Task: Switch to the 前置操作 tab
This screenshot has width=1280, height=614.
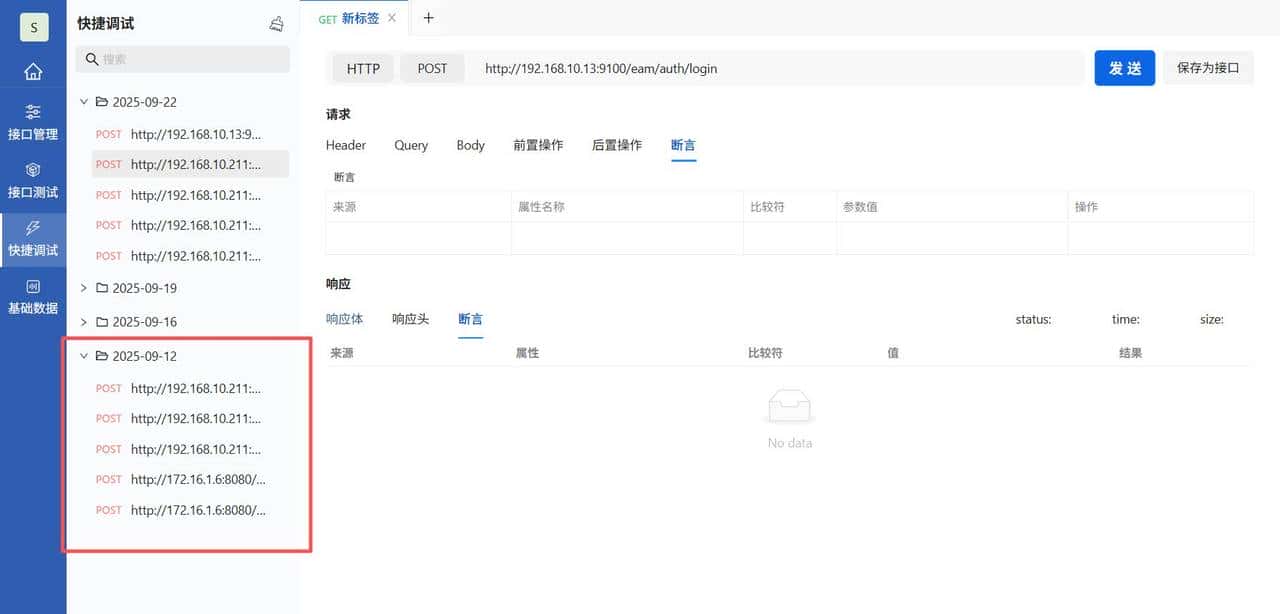Action: pos(538,145)
